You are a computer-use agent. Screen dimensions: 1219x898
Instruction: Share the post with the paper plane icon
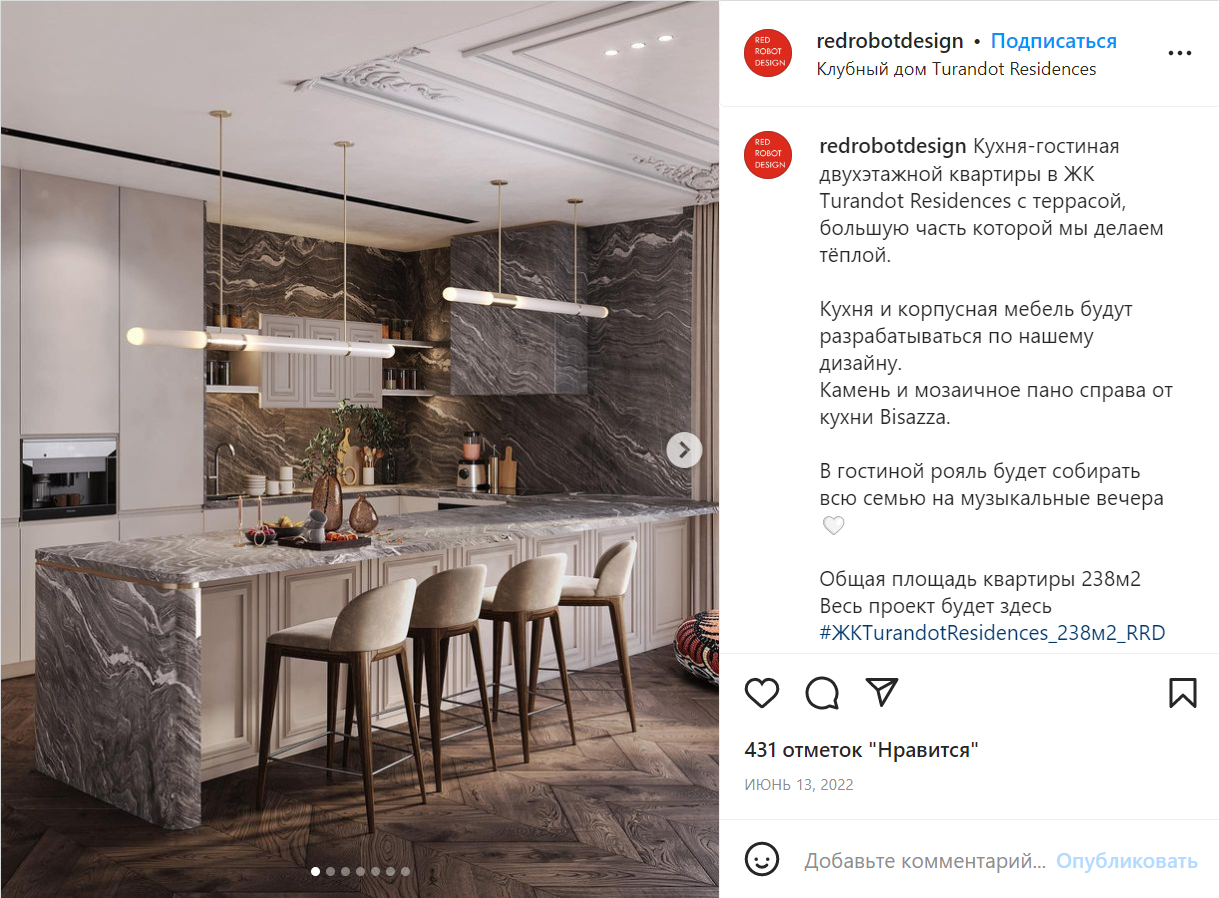tap(882, 692)
